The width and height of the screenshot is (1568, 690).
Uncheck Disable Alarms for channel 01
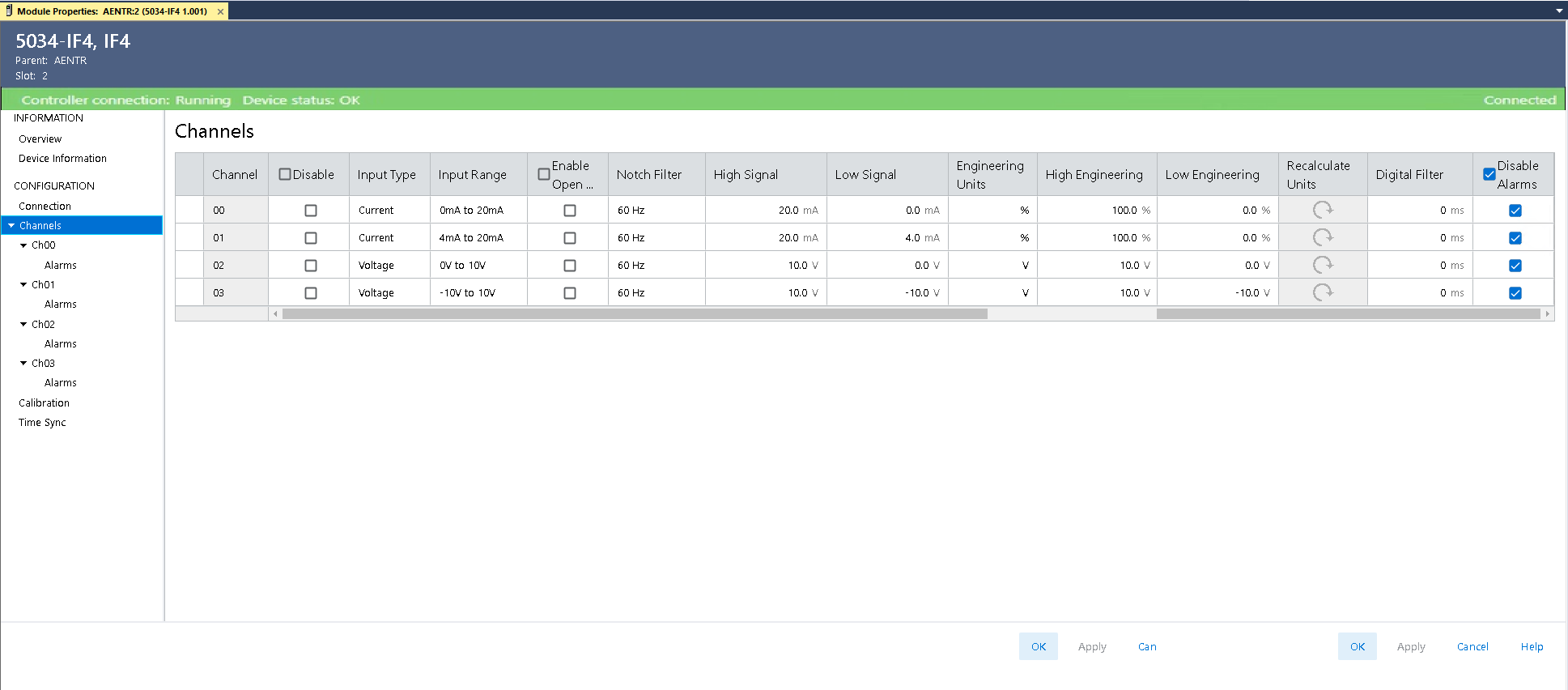click(1515, 238)
